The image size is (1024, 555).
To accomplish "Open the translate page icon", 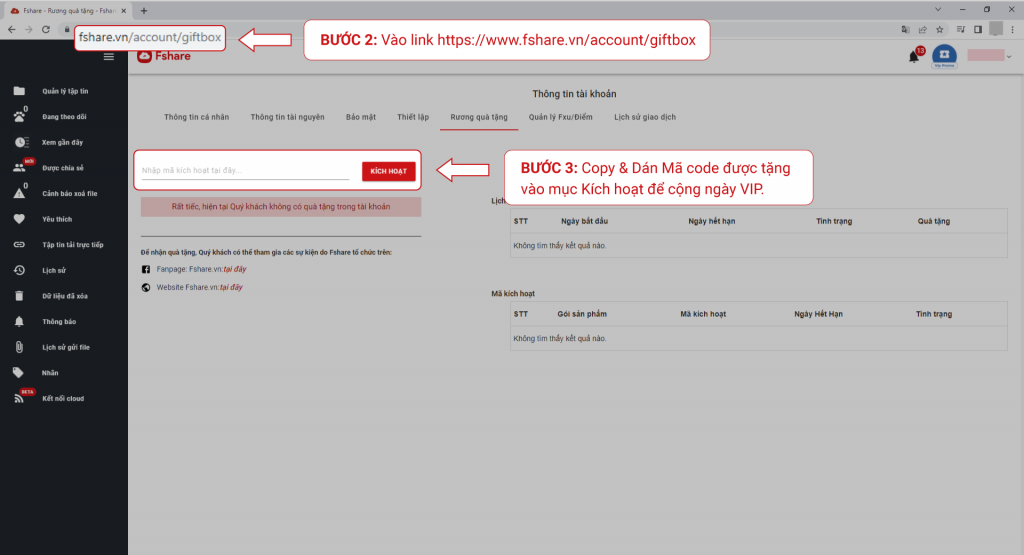I will pos(905,29).
